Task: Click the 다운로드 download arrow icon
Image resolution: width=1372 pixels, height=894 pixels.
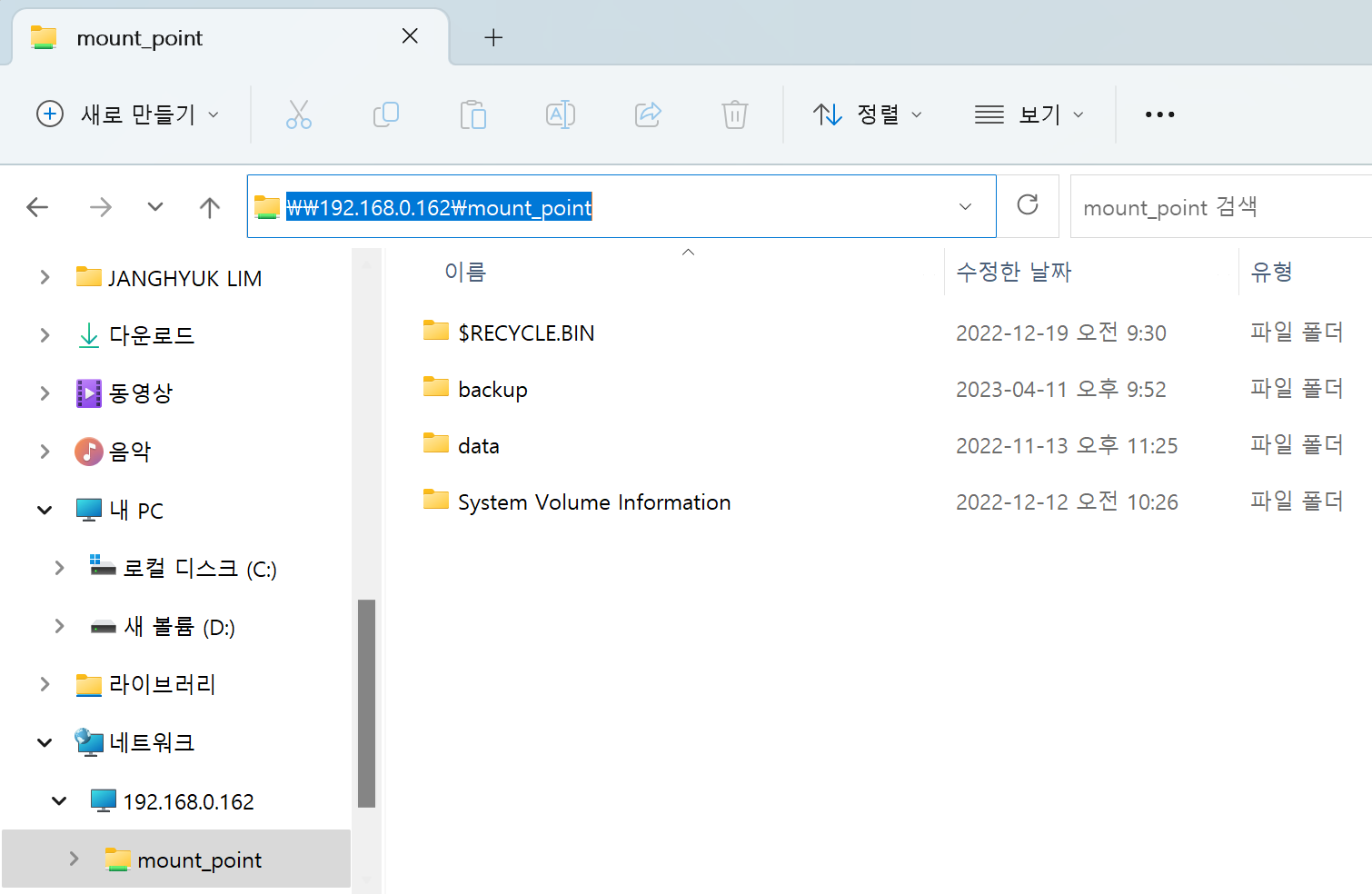Action: [89, 335]
